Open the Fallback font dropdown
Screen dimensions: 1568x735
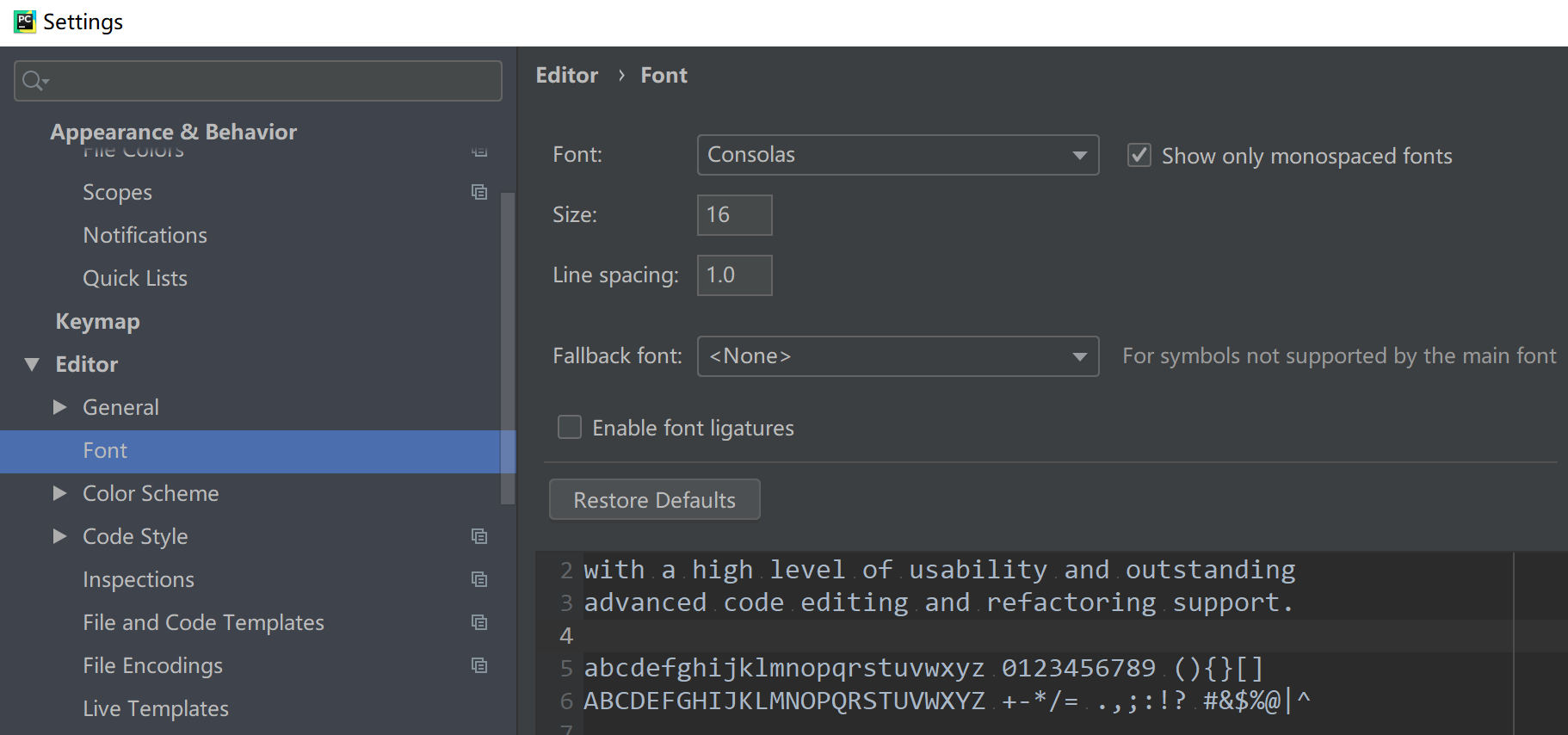[x=898, y=356]
